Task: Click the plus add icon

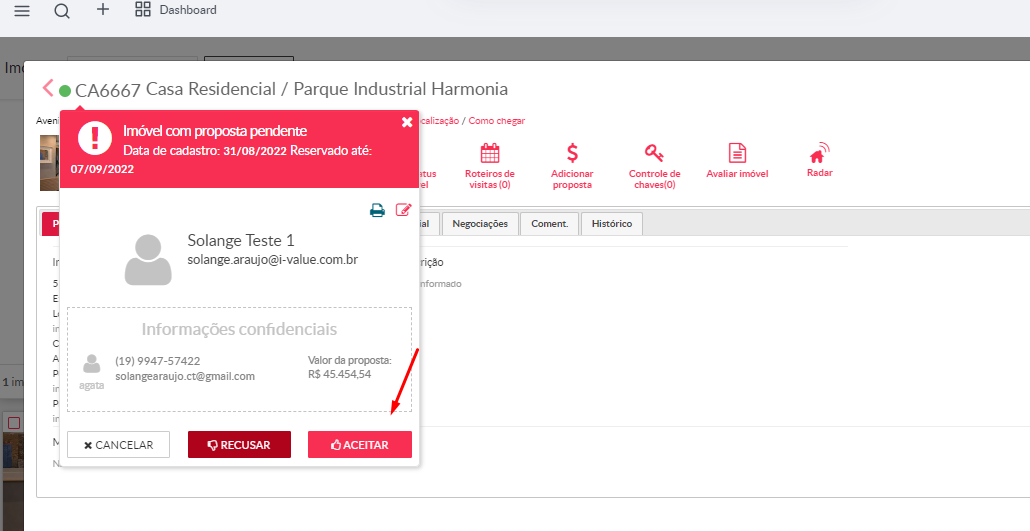Action: click(x=102, y=9)
